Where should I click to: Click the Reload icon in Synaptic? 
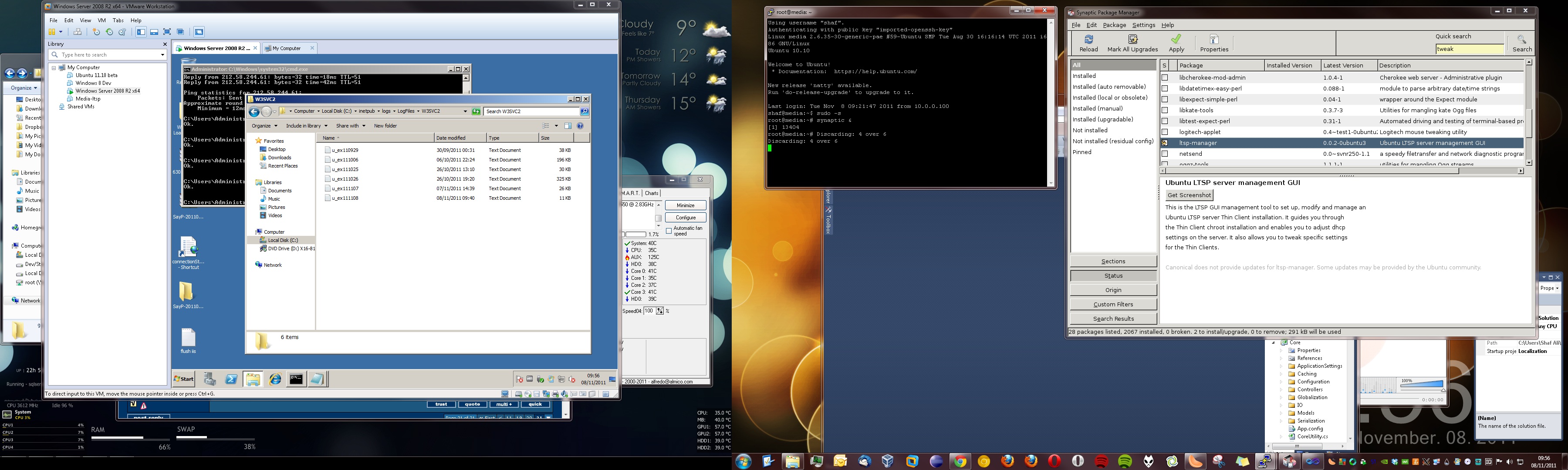coord(1088,40)
